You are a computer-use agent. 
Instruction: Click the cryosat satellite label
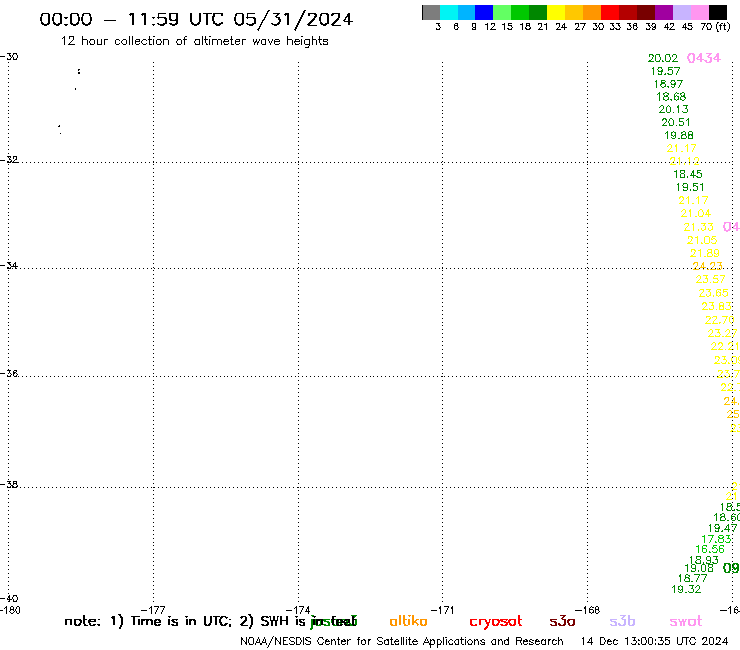496,622
